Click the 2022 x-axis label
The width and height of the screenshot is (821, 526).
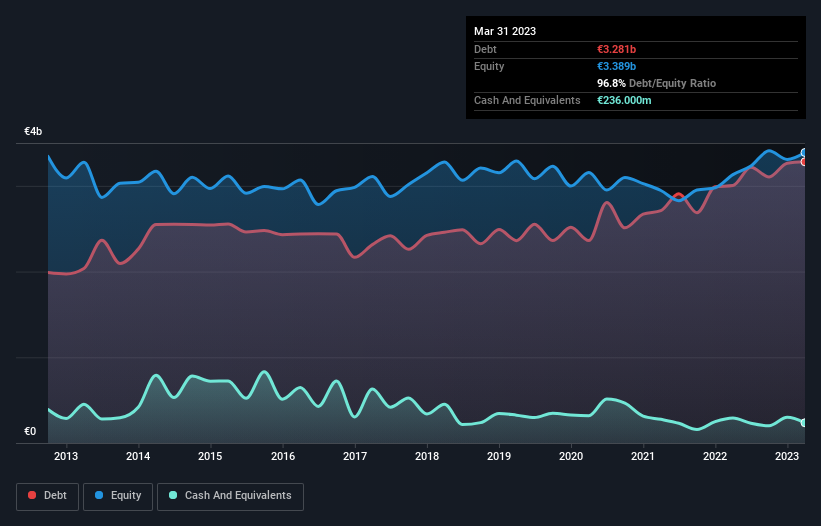(715, 456)
